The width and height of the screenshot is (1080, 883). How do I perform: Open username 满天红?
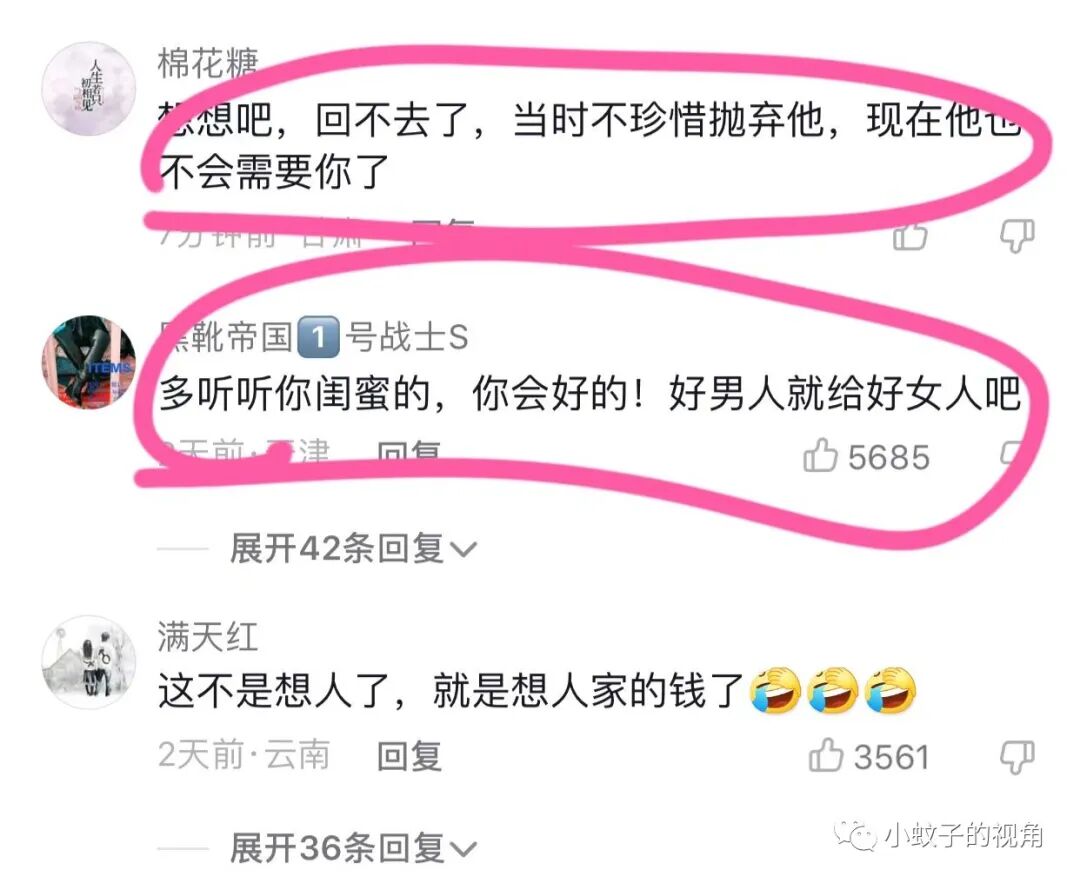pos(208,636)
